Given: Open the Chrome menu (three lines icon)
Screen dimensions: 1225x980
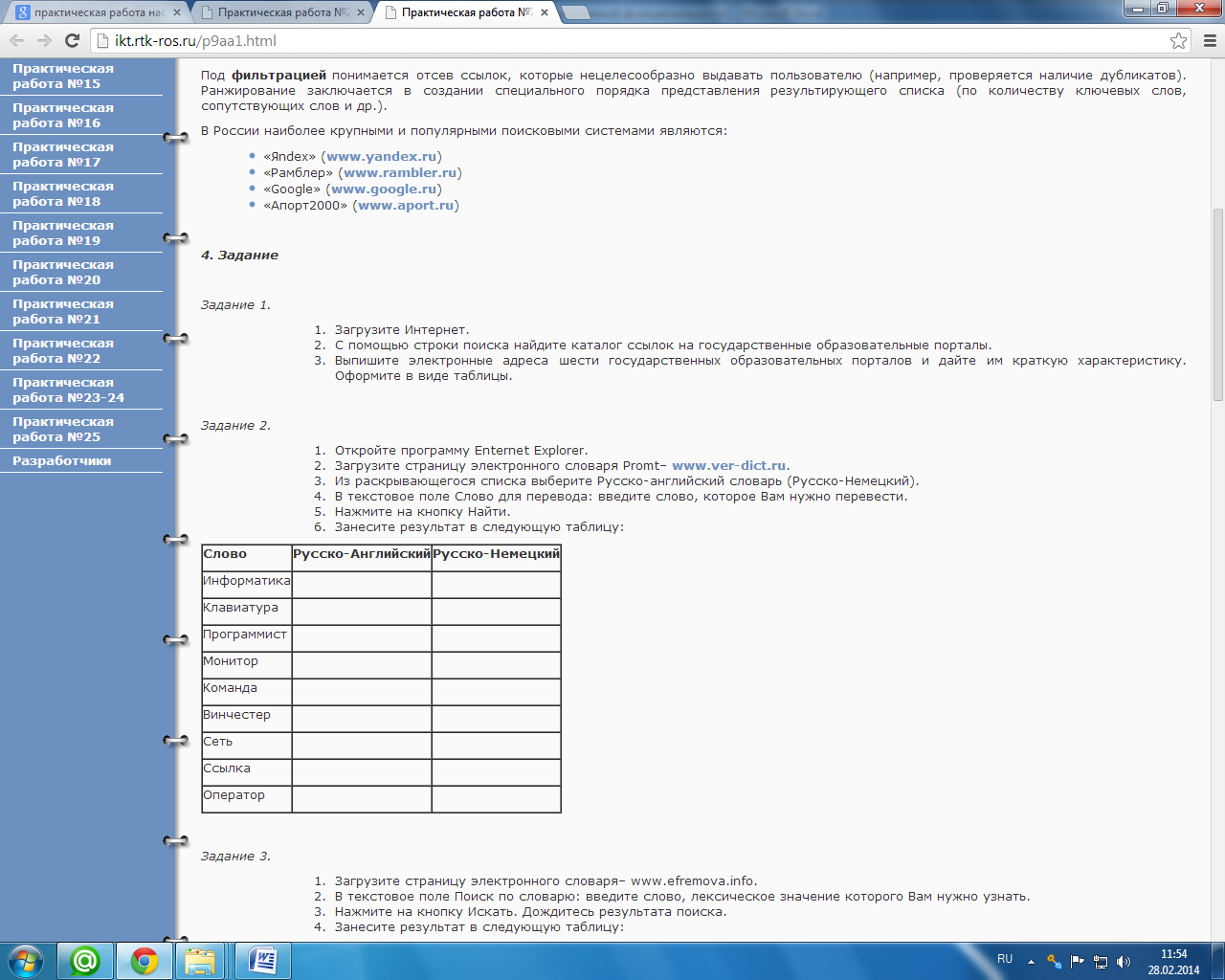Looking at the screenshot, I should click(1210, 40).
